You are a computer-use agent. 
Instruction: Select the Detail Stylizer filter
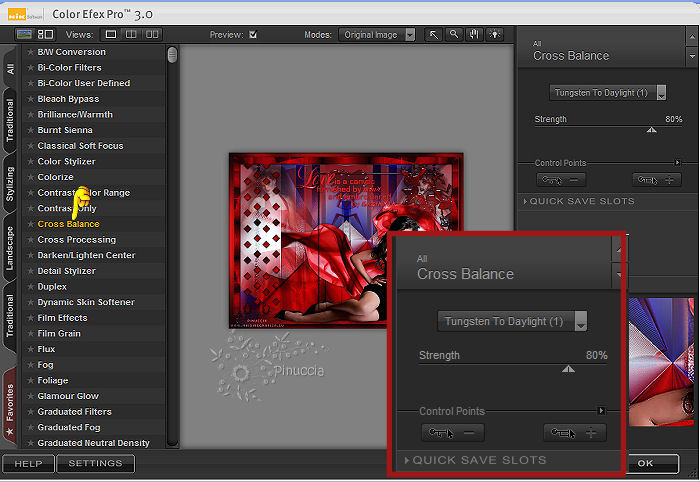(x=67, y=271)
